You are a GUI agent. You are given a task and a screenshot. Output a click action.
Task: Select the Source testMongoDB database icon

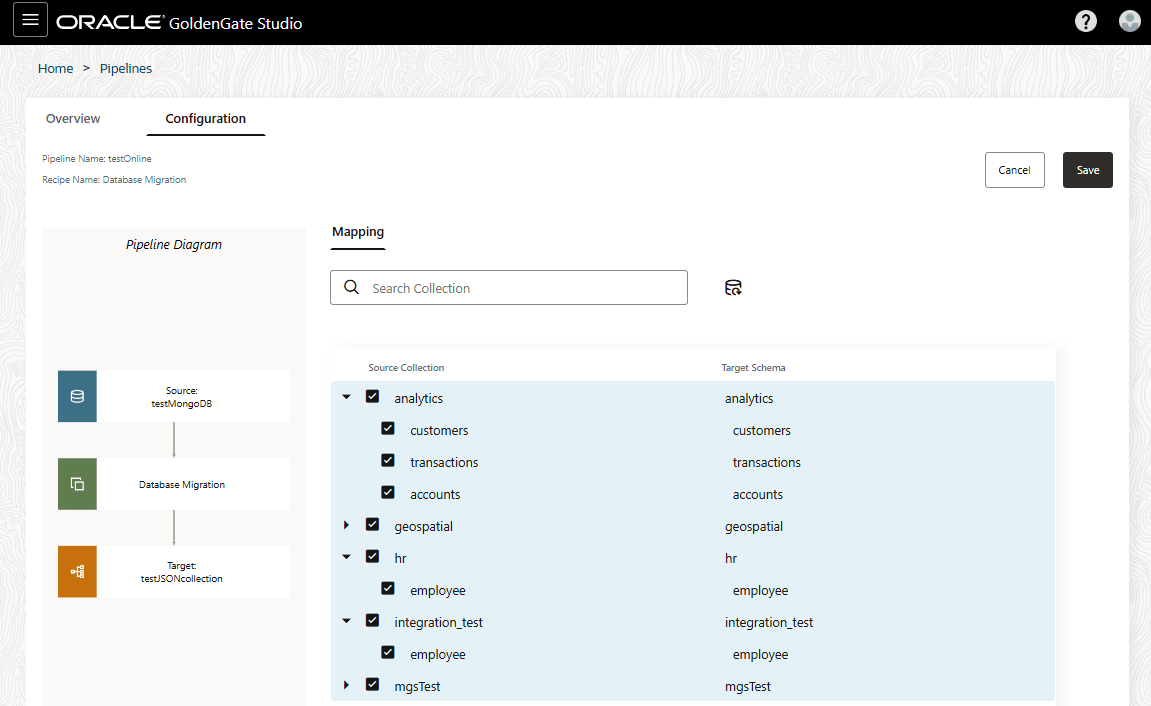[x=77, y=396]
